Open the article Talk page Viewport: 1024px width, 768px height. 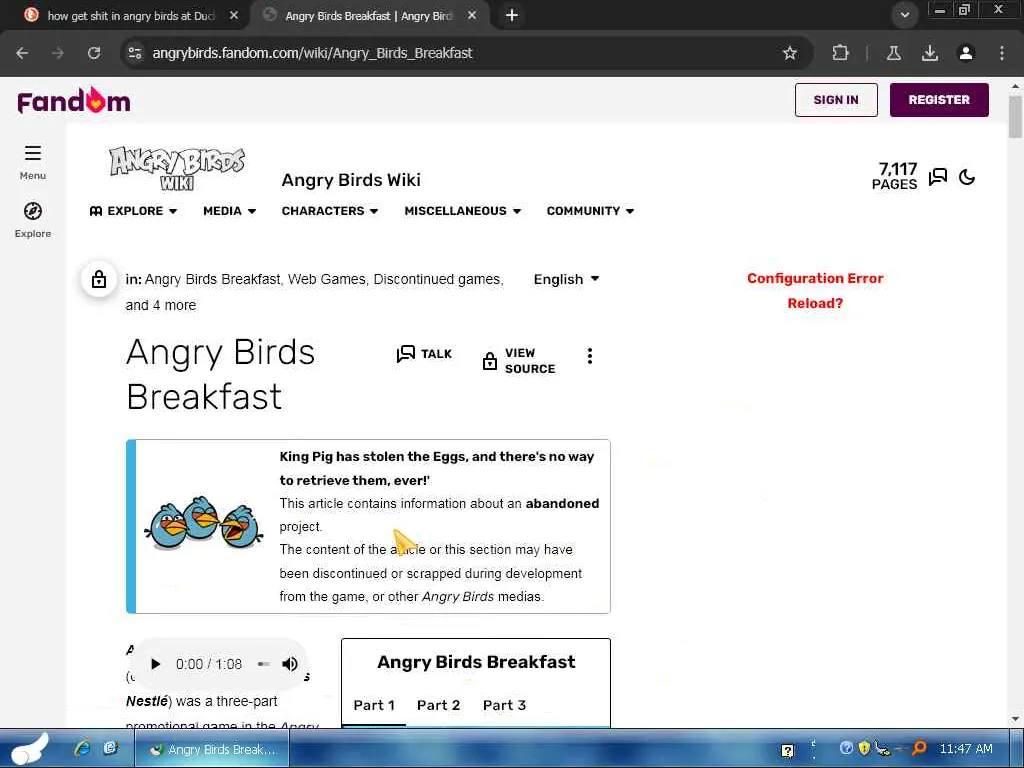[424, 354]
